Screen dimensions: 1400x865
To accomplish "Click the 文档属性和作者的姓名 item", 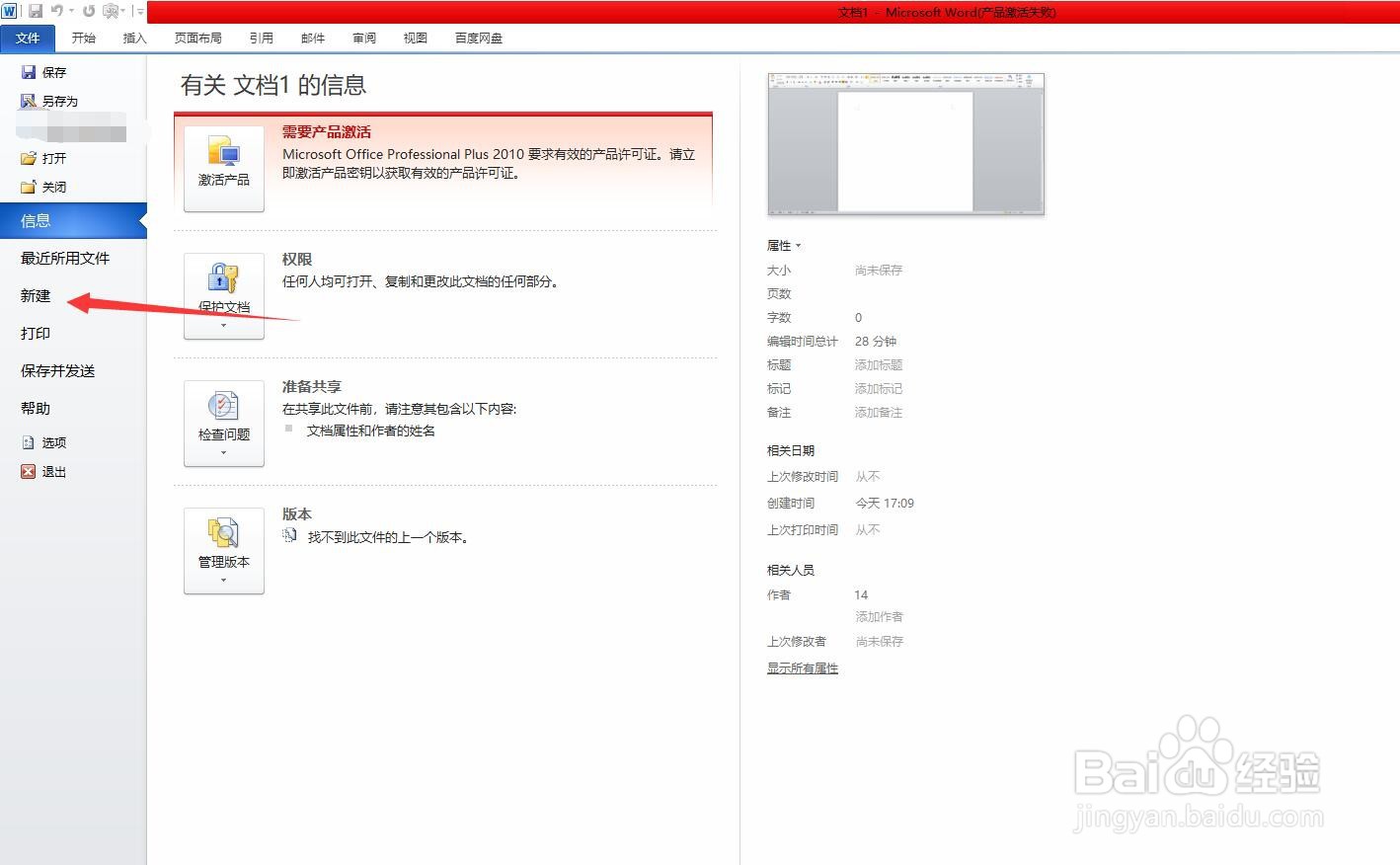I will (x=371, y=431).
